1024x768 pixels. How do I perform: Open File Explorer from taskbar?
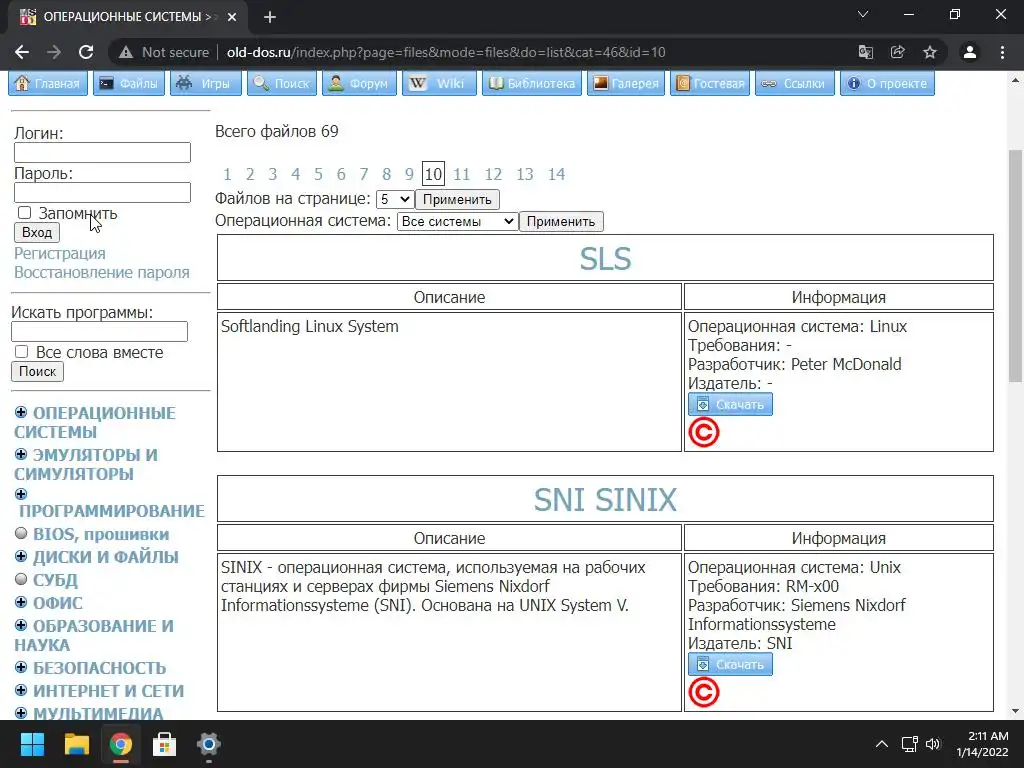[76, 744]
